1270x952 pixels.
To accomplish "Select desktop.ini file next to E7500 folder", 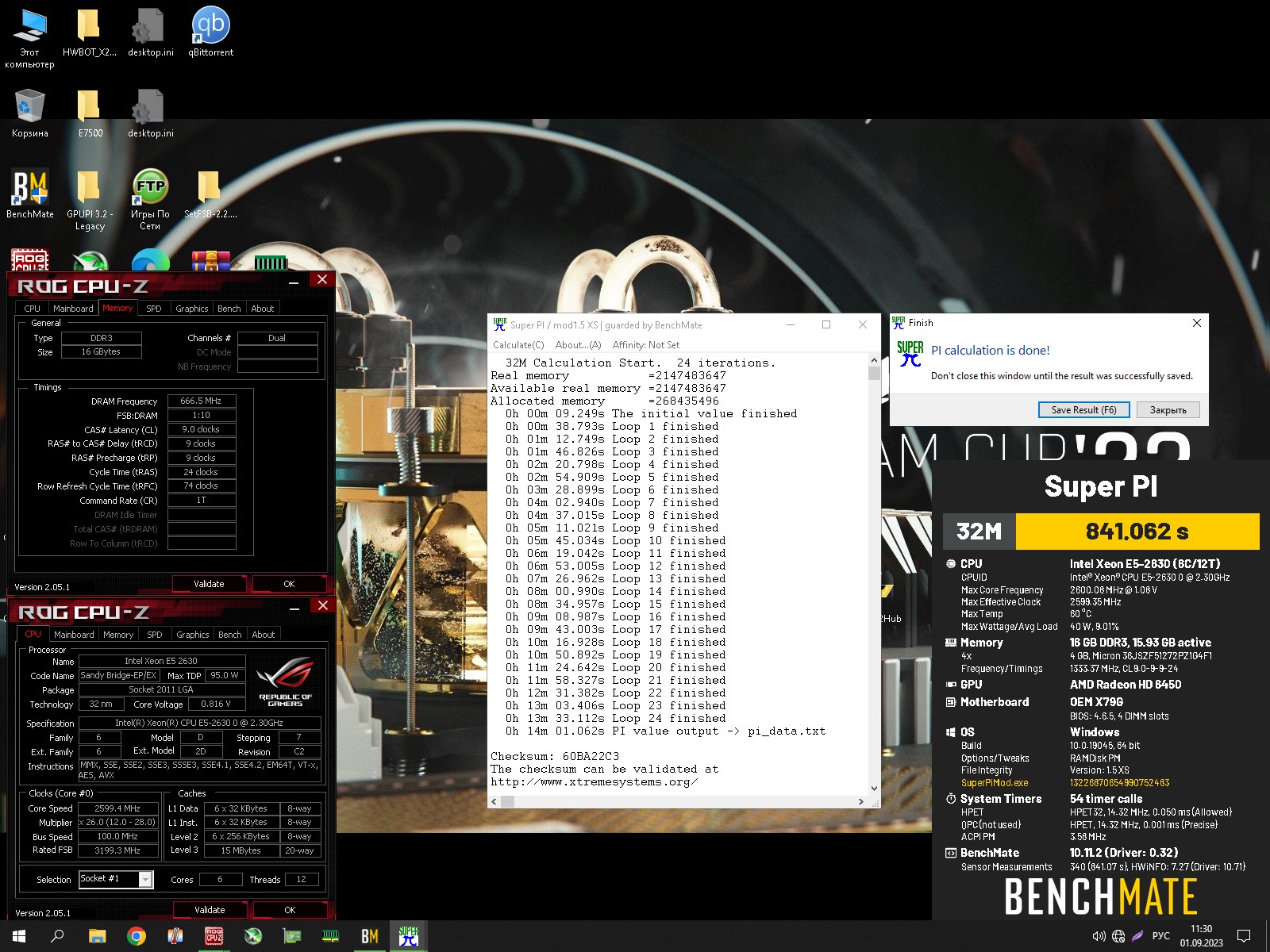I will pyautogui.click(x=150, y=113).
